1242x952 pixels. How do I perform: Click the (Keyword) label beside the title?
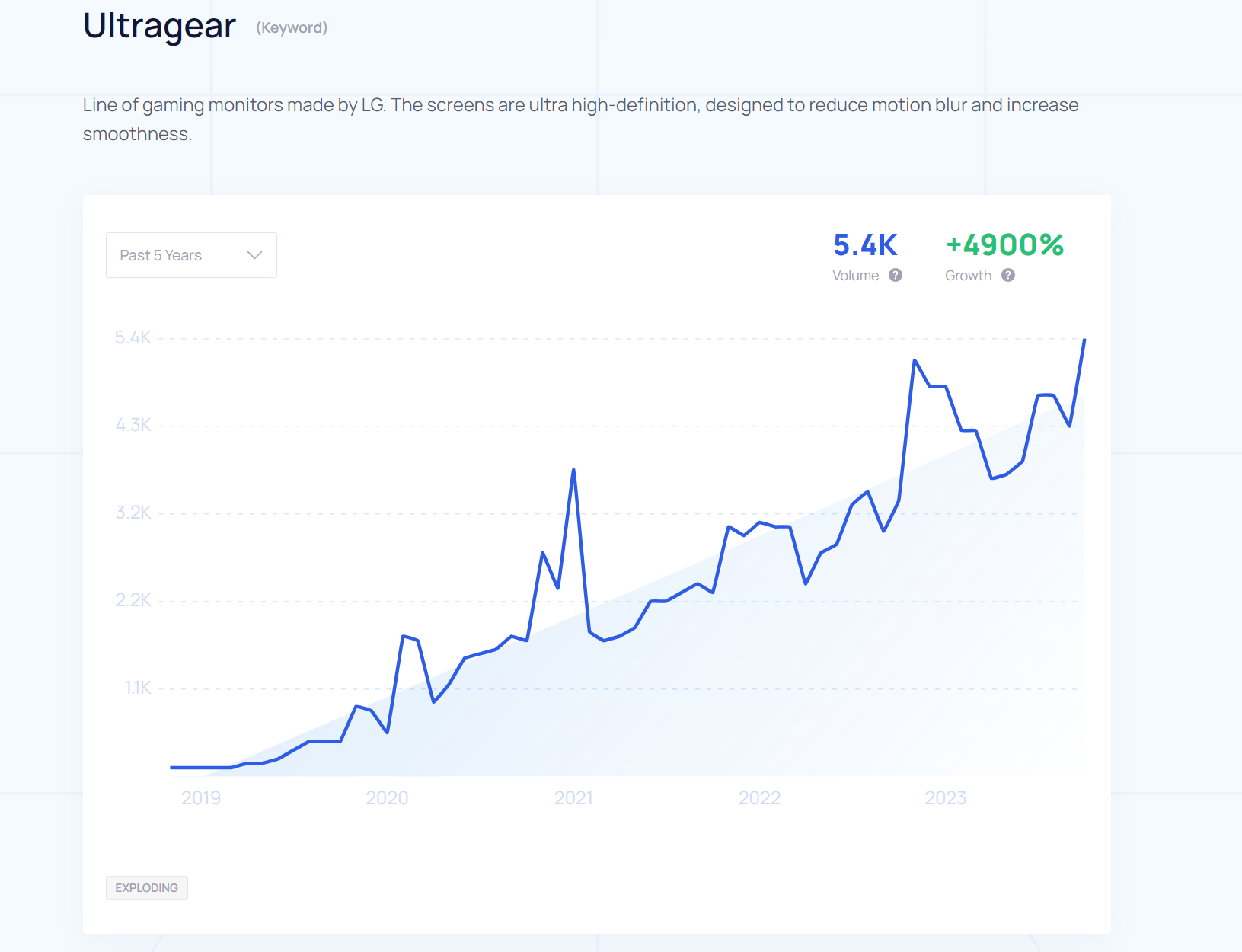click(x=292, y=28)
